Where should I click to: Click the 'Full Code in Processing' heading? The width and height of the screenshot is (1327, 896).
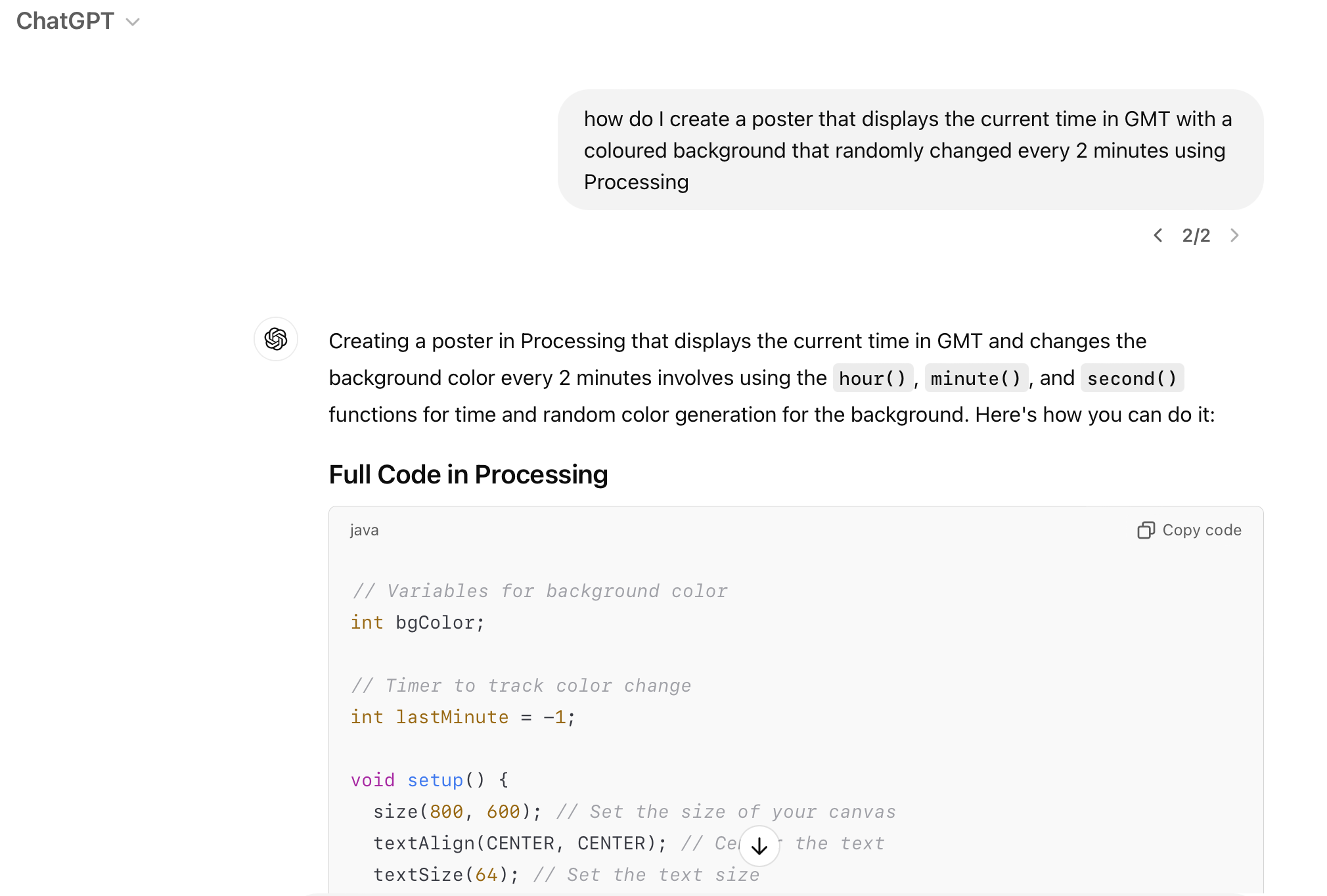coord(468,474)
